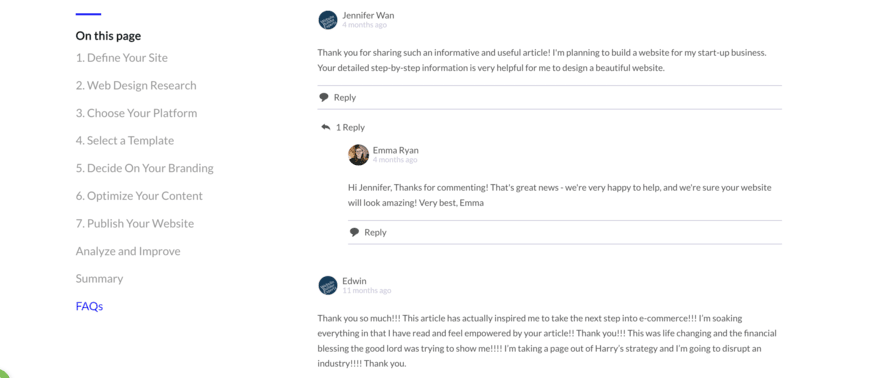Collapse the 1 Reply thread arrow
The image size is (880, 378).
pos(326,127)
